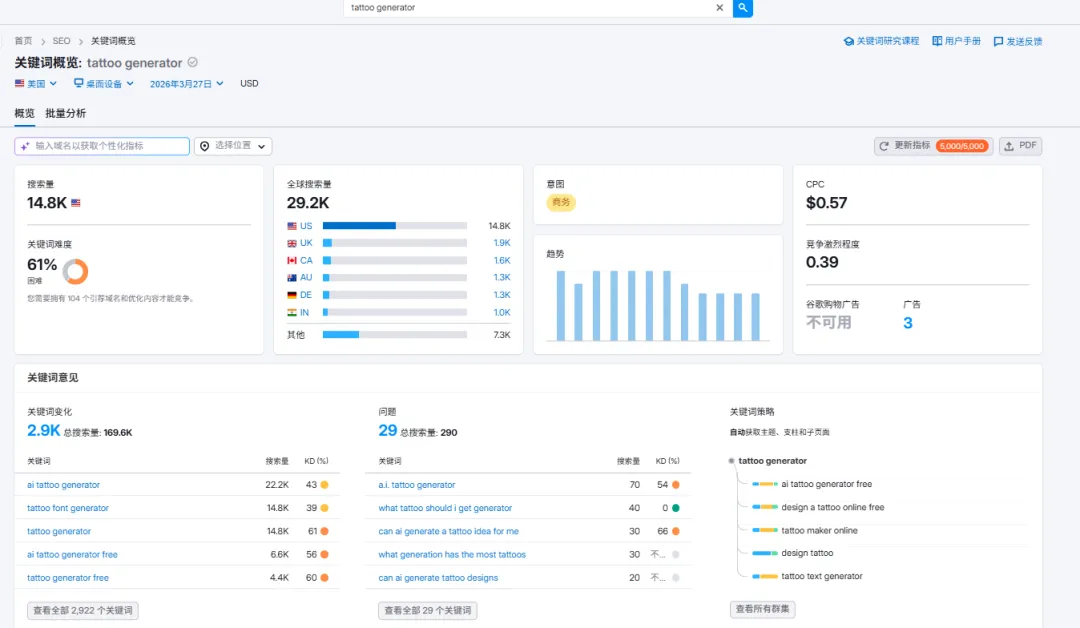Click the blue search magnifier button
Image resolution: width=1080 pixels, height=628 pixels.
742,8
